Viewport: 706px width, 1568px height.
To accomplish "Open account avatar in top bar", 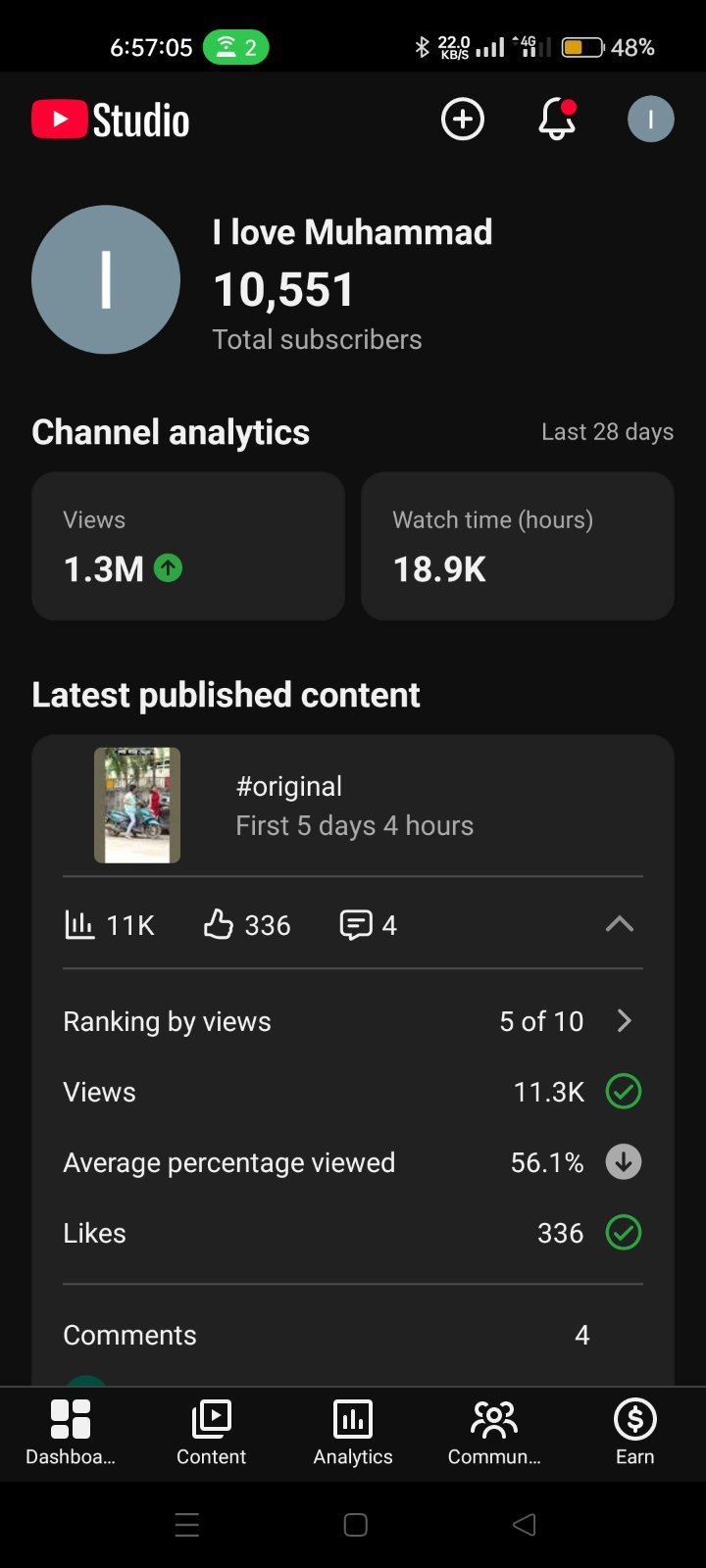I will point(651,120).
